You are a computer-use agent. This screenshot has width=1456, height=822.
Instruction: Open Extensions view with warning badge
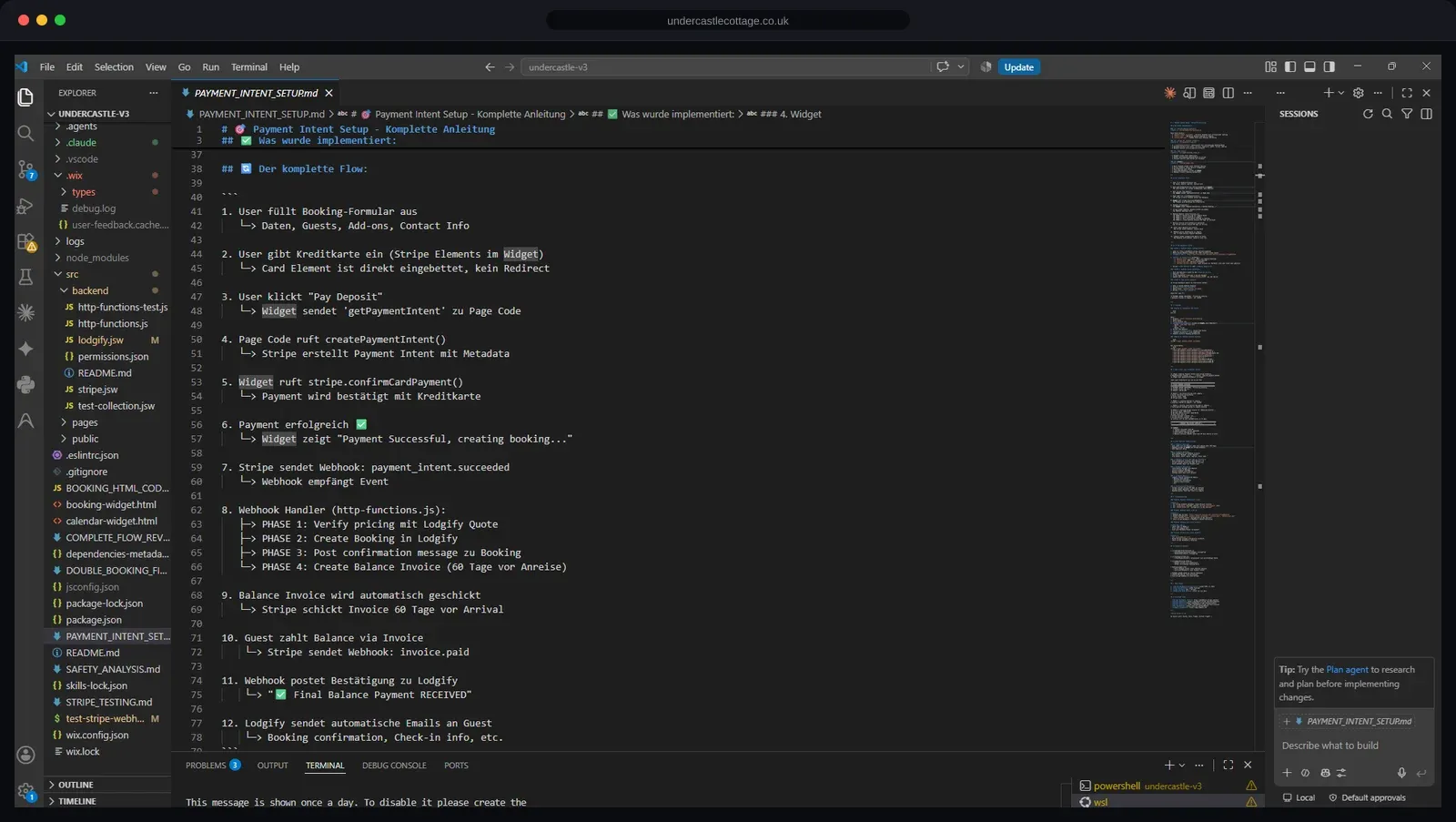pos(25,242)
